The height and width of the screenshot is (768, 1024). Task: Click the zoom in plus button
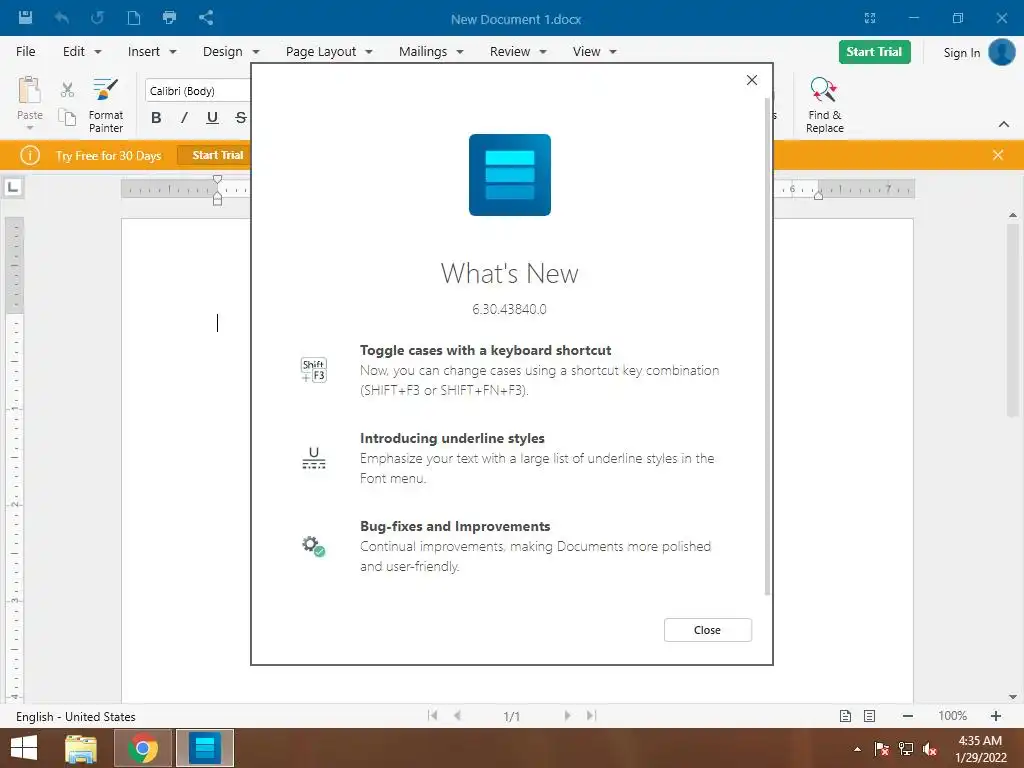point(995,716)
